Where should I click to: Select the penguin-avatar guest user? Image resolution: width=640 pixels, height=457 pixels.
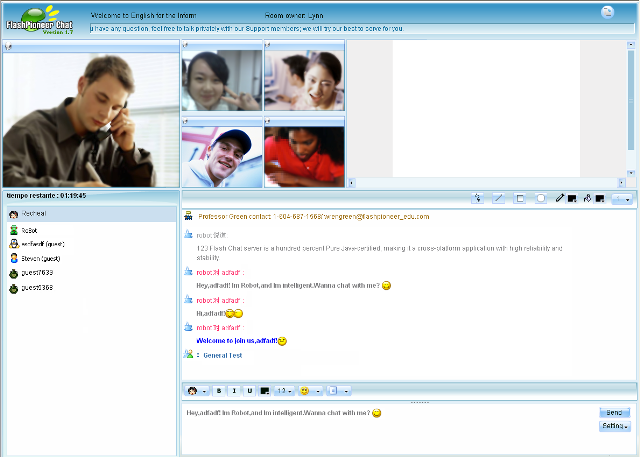(x=91, y=244)
